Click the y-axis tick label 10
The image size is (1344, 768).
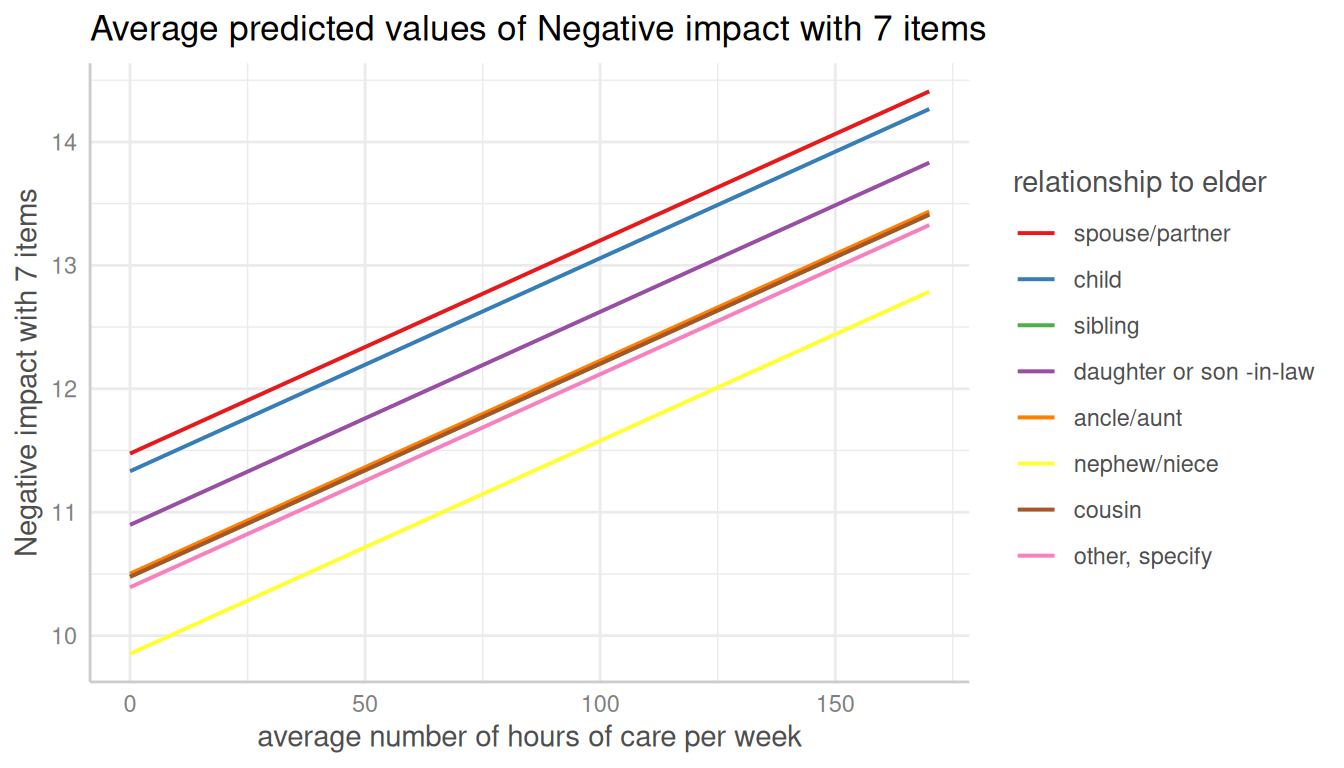(x=66, y=636)
